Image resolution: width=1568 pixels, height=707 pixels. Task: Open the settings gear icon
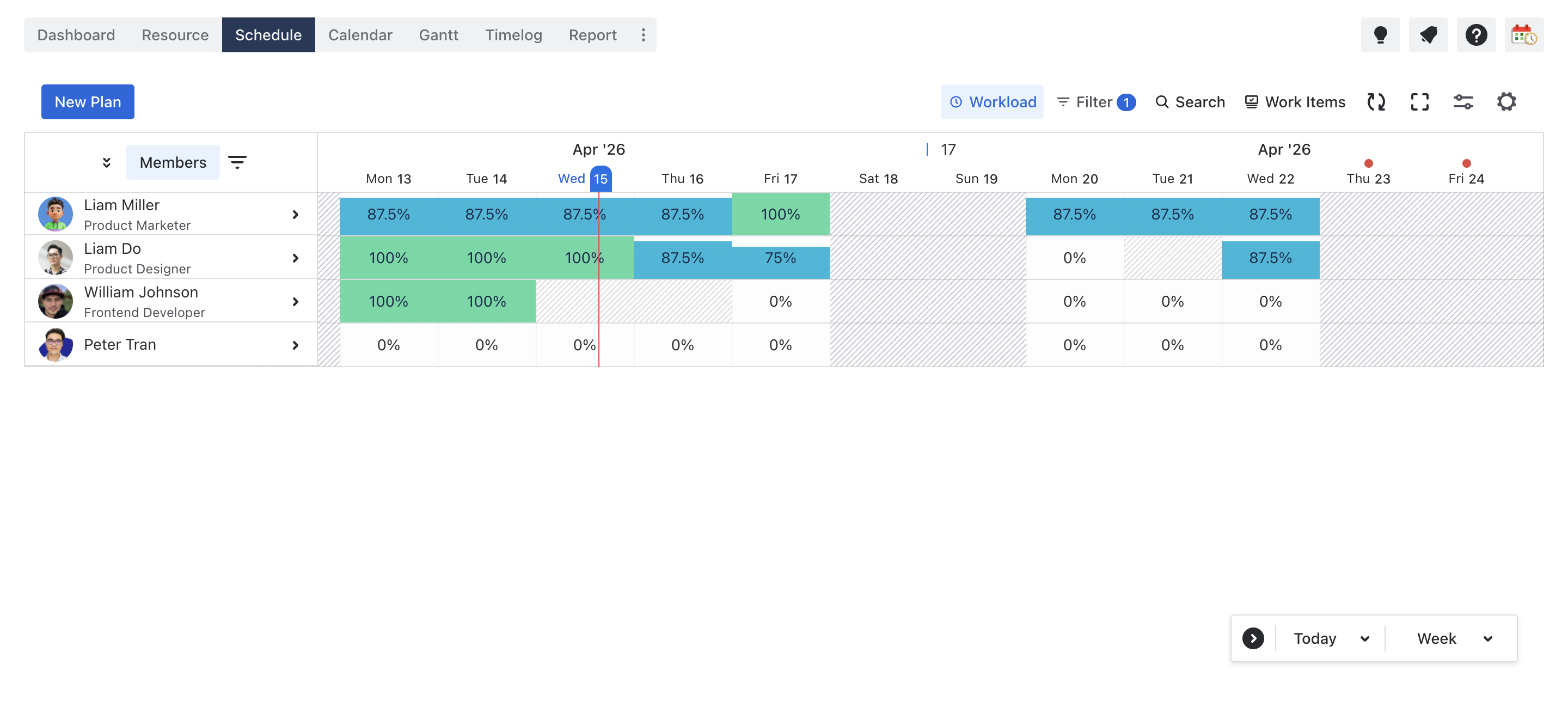coord(1506,102)
